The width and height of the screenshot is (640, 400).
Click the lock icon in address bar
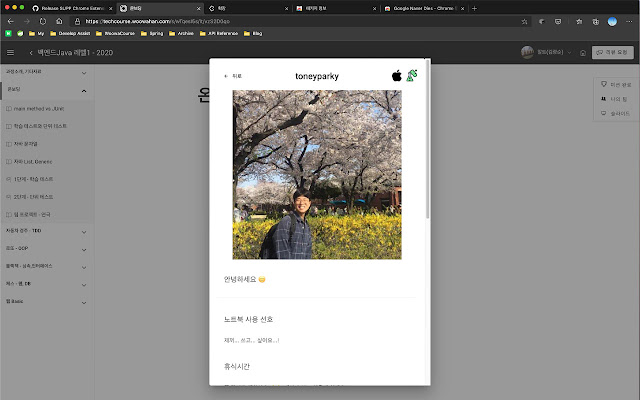(77, 21)
